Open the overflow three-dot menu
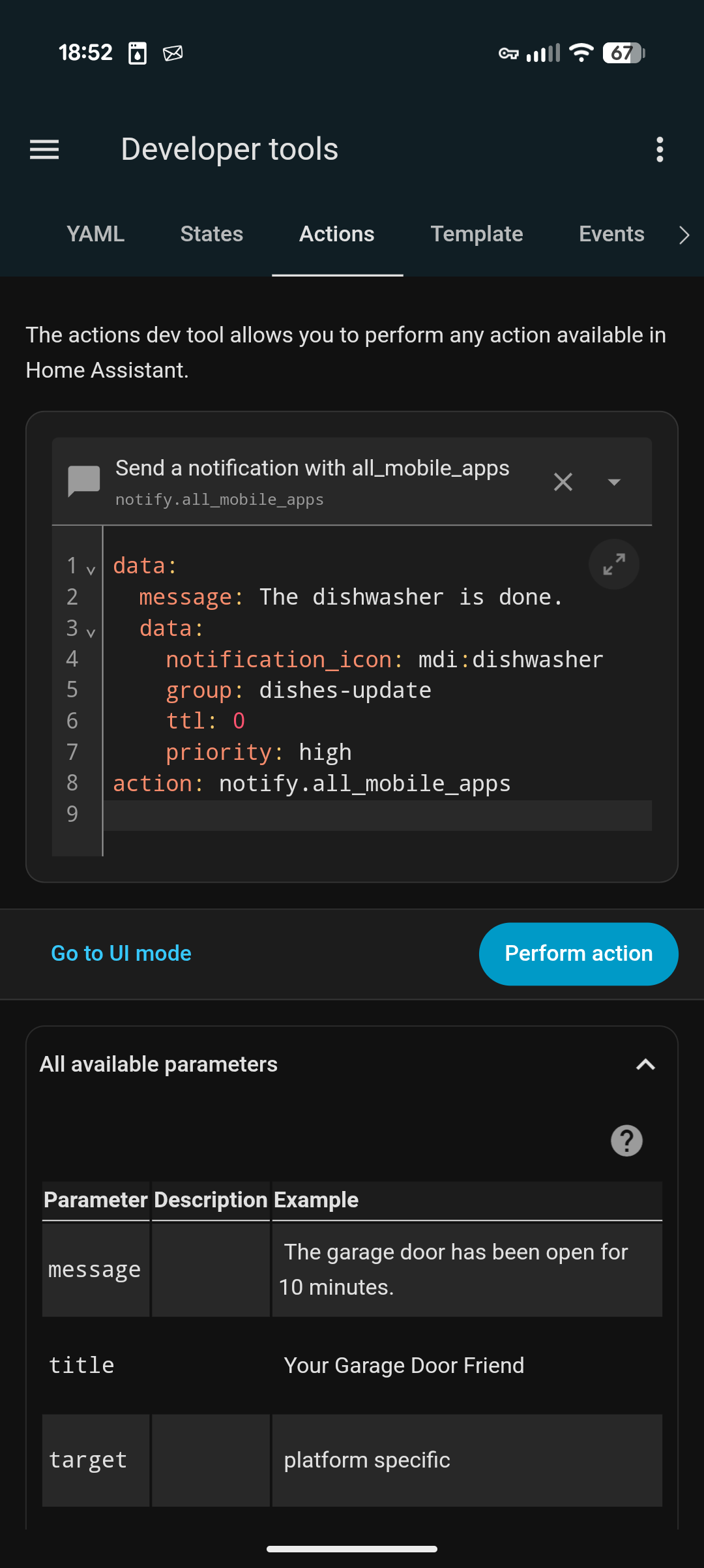This screenshot has width=704, height=1568. point(659,149)
